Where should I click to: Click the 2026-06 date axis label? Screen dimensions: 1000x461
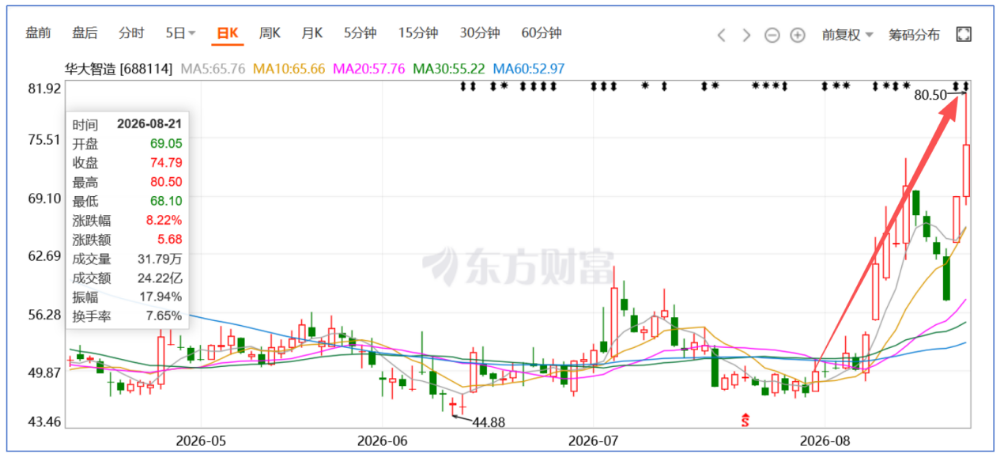pyautogui.click(x=381, y=441)
